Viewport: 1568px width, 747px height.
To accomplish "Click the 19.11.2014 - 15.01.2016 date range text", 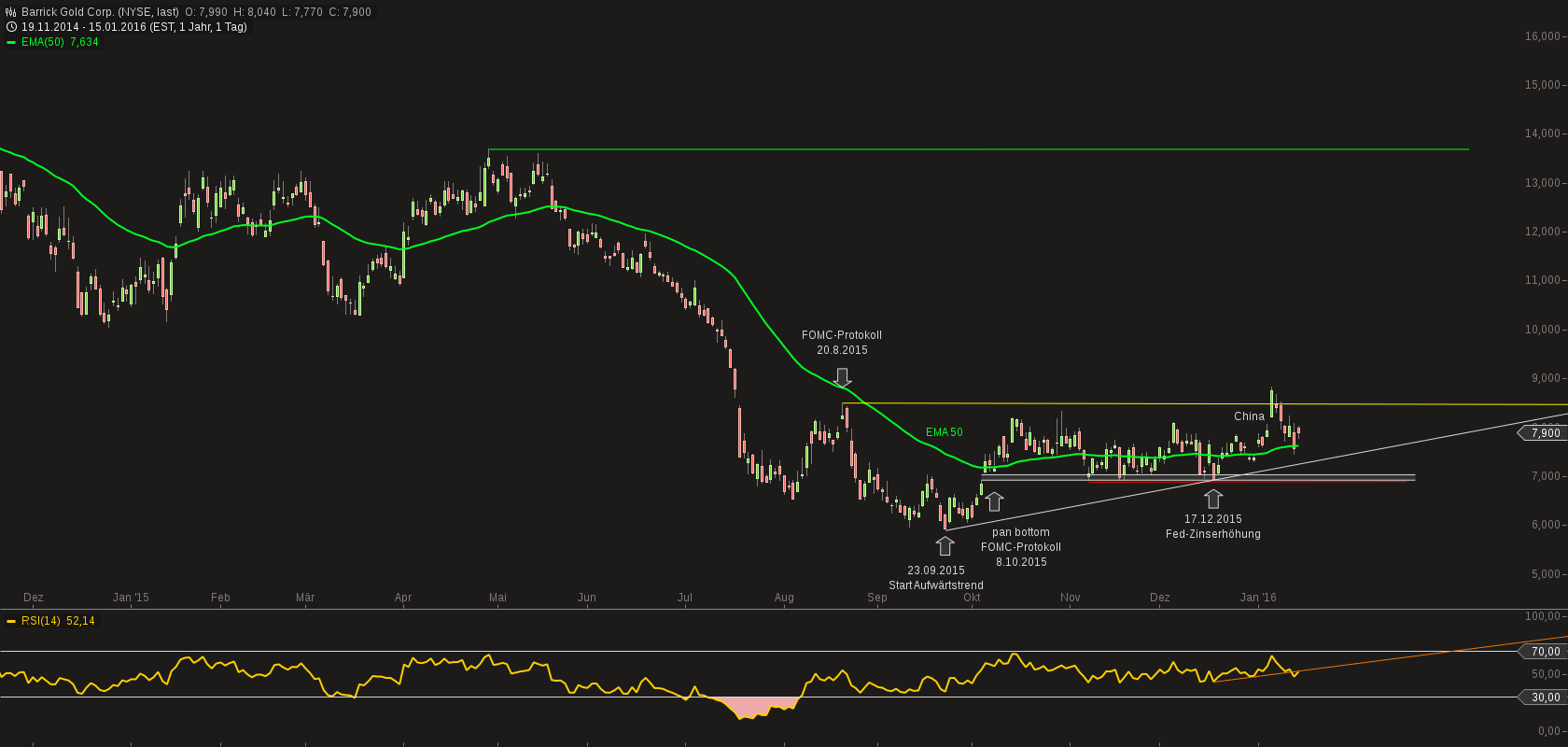I will coord(83,27).
